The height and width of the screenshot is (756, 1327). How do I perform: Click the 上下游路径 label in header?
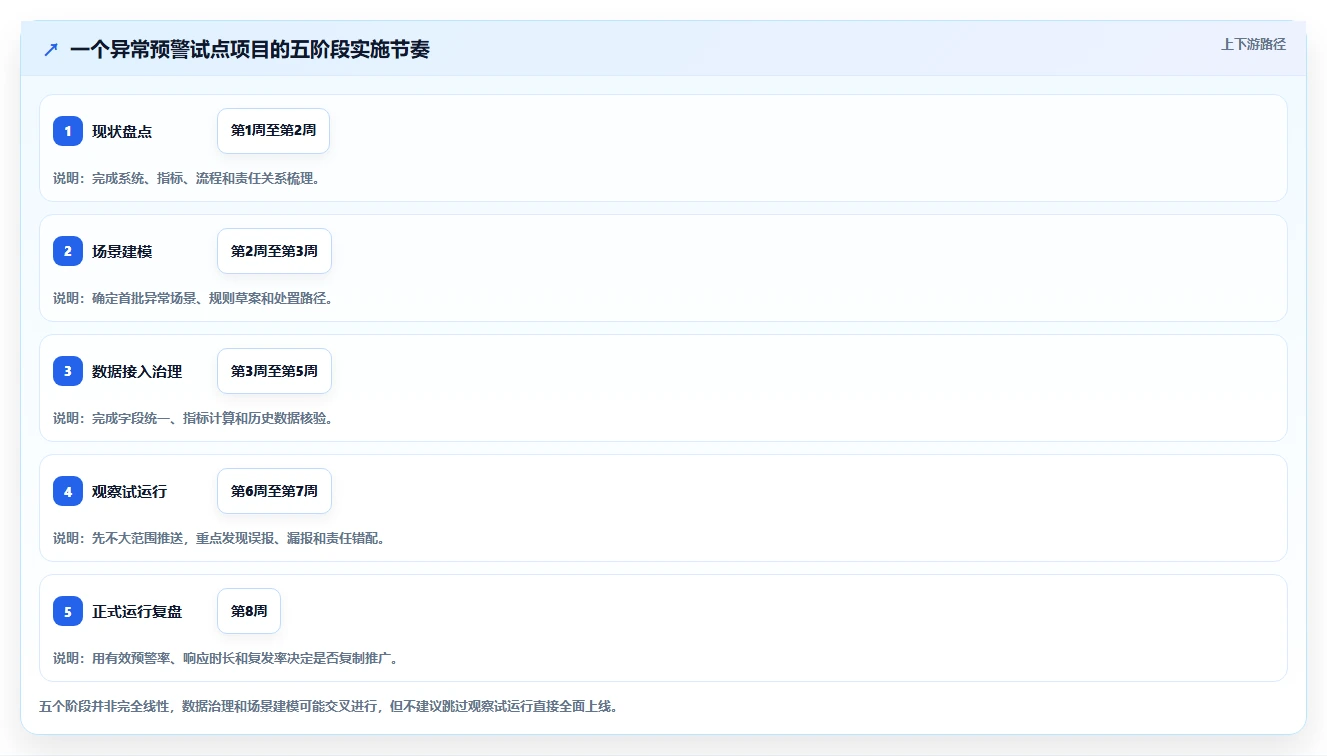[1253, 45]
